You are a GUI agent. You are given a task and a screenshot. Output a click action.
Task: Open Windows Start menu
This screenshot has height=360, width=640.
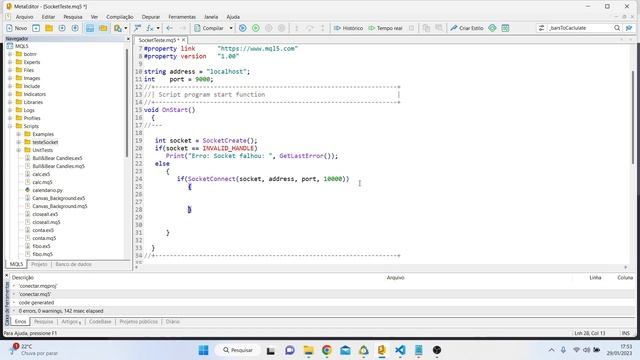203,350
